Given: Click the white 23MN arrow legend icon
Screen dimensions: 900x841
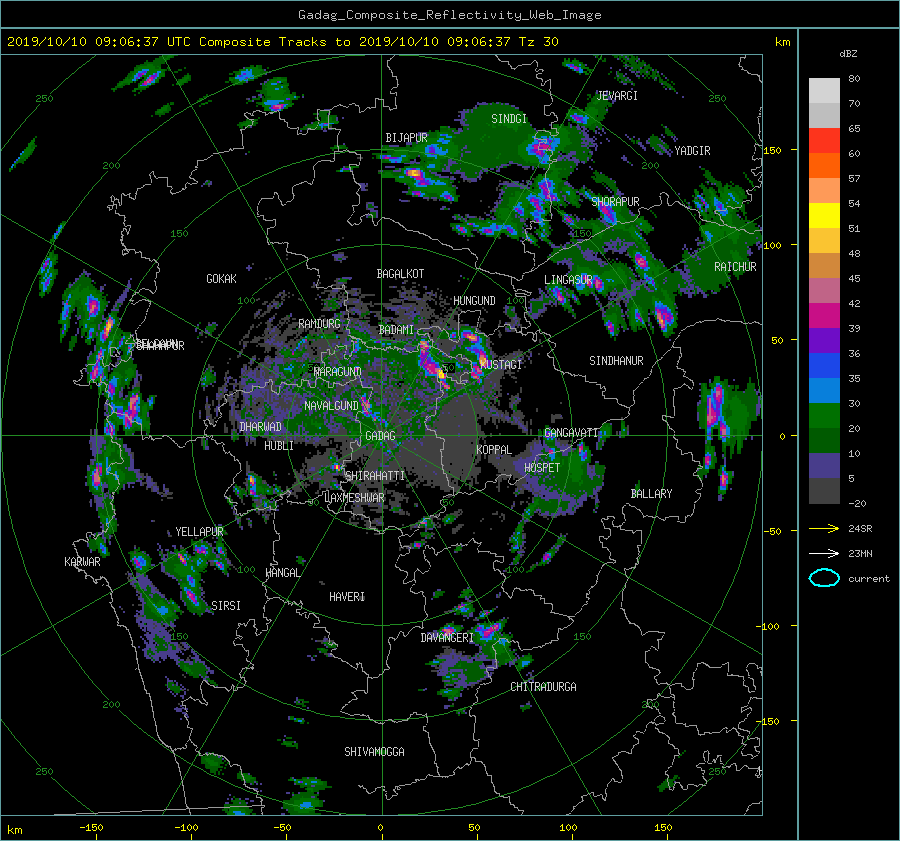Looking at the screenshot, I should tap(824, 553).
